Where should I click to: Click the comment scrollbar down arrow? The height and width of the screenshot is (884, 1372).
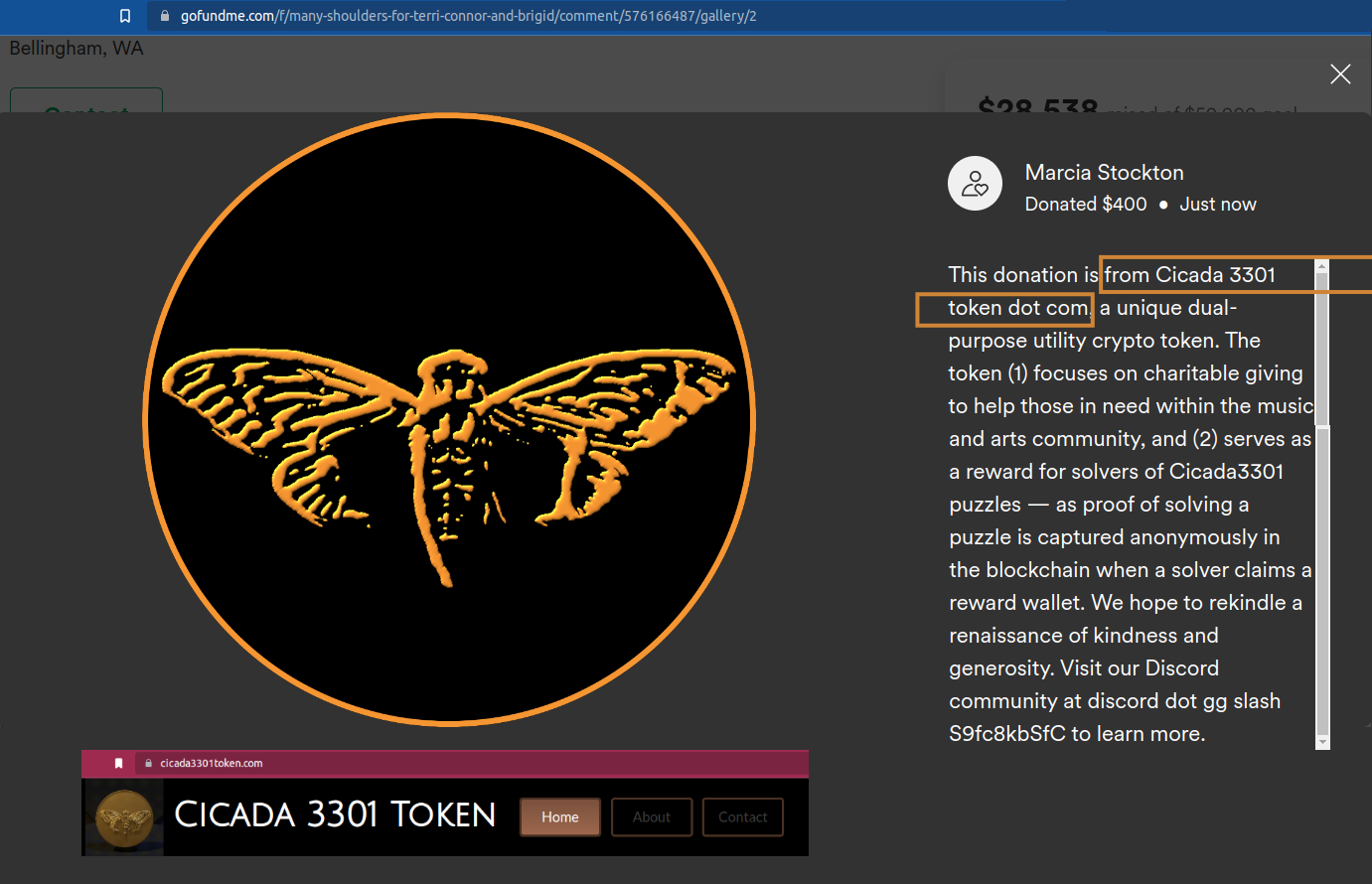point(1321,742)
